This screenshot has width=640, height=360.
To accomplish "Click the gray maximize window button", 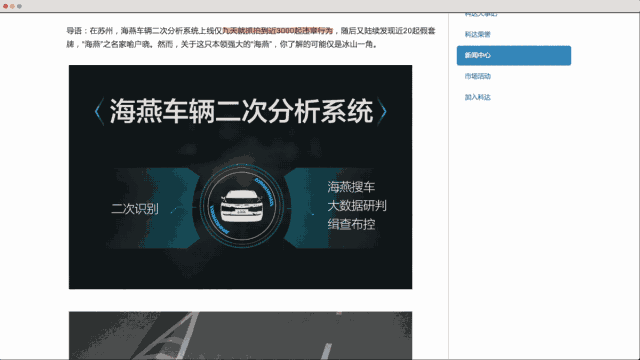I will coord(19,6).
